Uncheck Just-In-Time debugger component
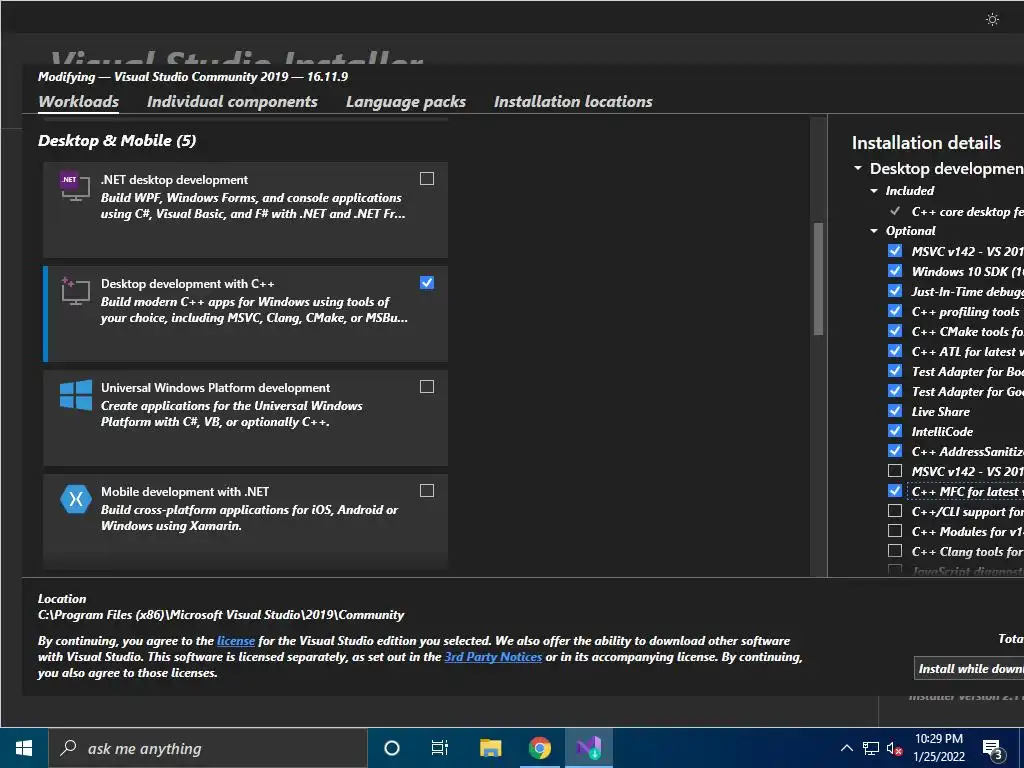The width and height of the screenshot is (1024, 768). point(895,291)
